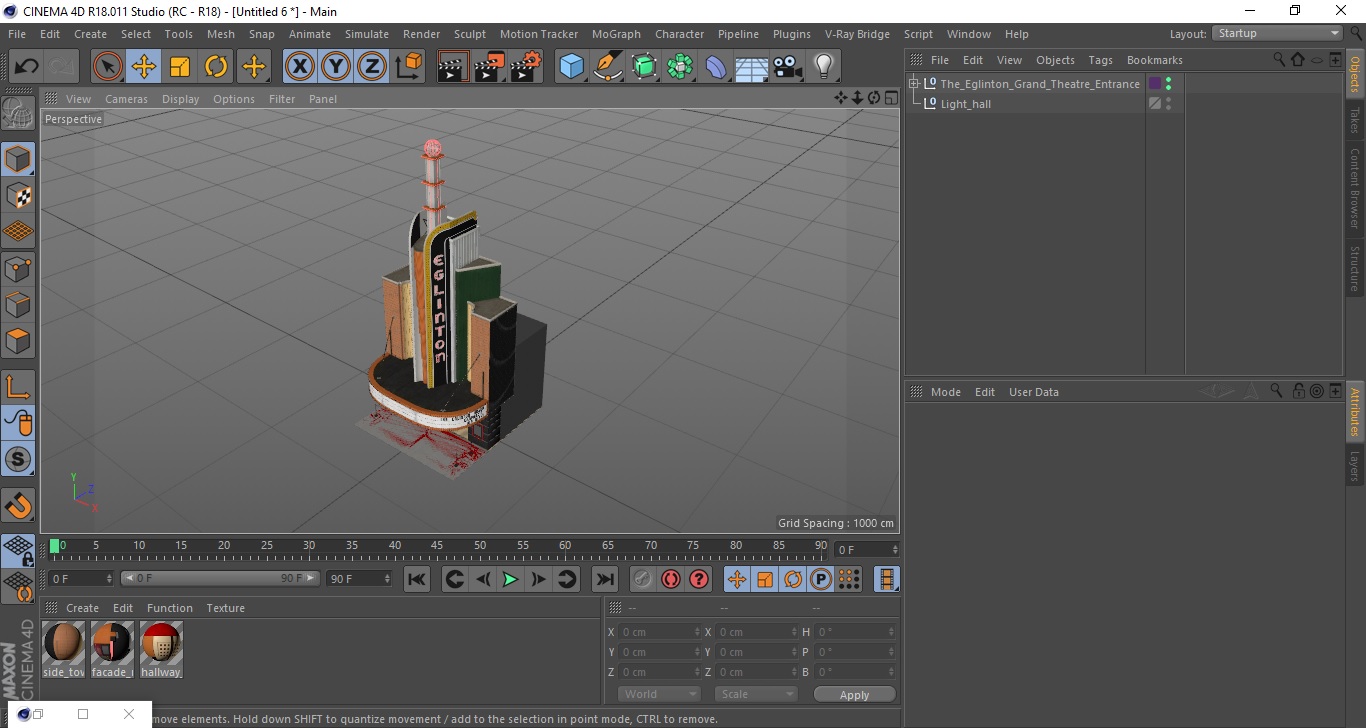Open V-Ray Bridge menu
Viewport: 1366px width, 728px height.
coord(857,34)
